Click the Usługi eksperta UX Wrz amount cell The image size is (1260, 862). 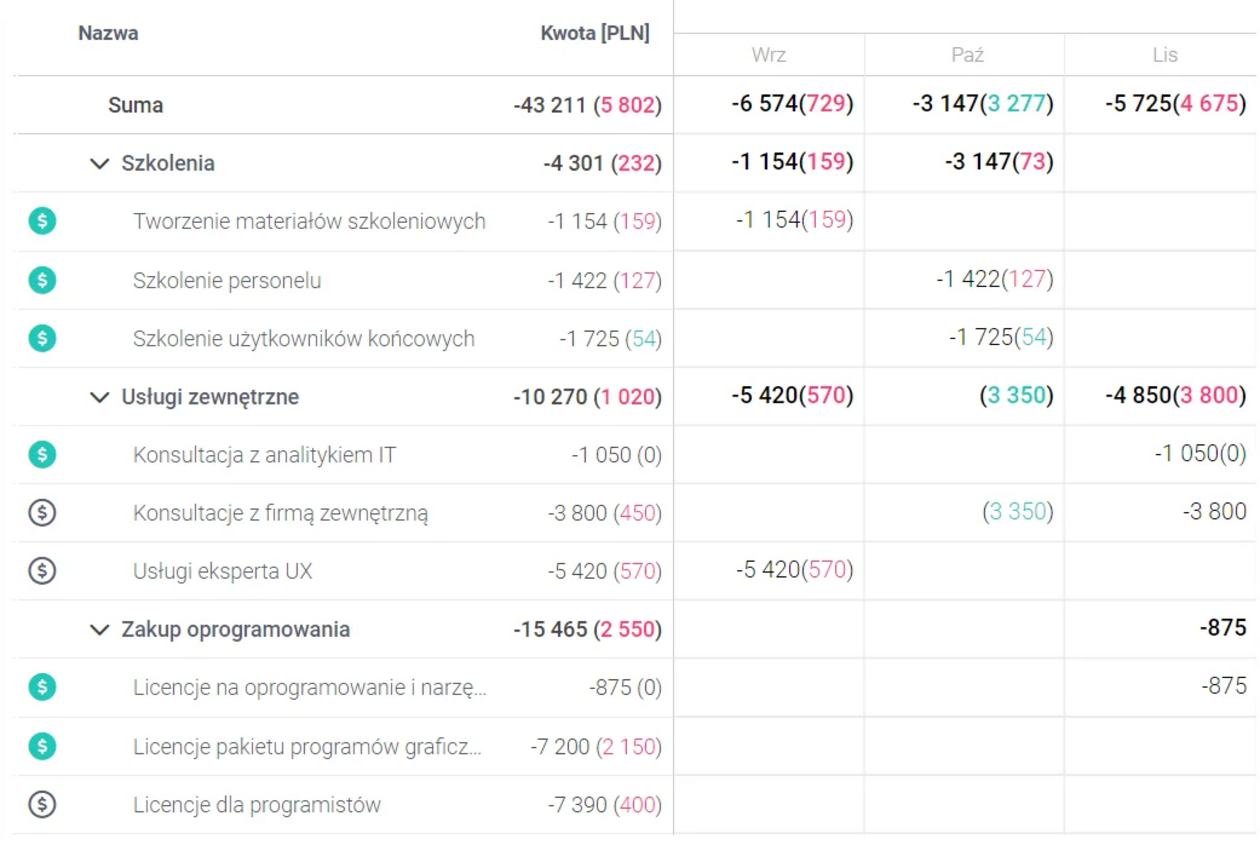[x=794, y=571]
